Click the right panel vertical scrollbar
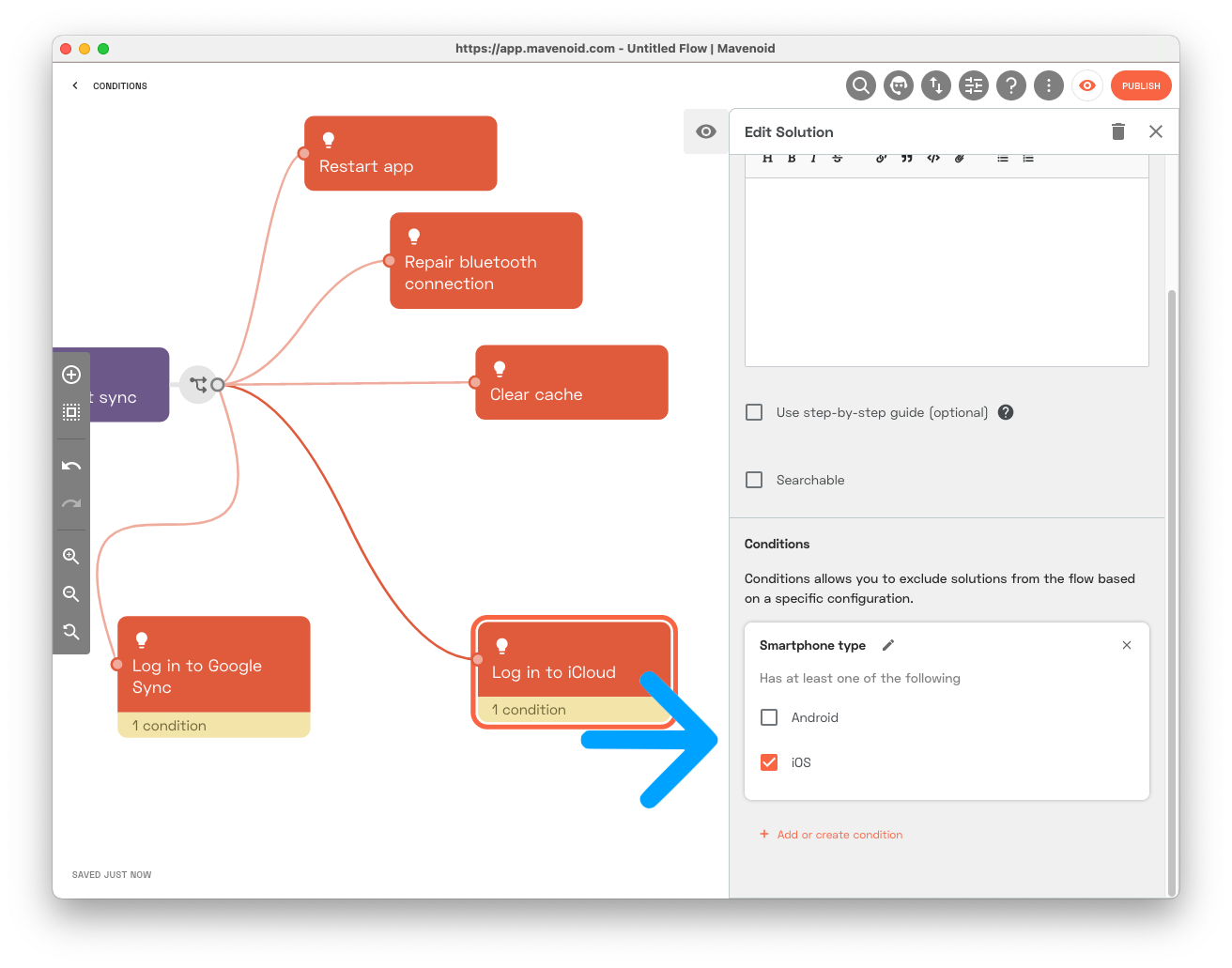Image resolution: width=1232 pixels, height=968 pixels. point(1171,592)
